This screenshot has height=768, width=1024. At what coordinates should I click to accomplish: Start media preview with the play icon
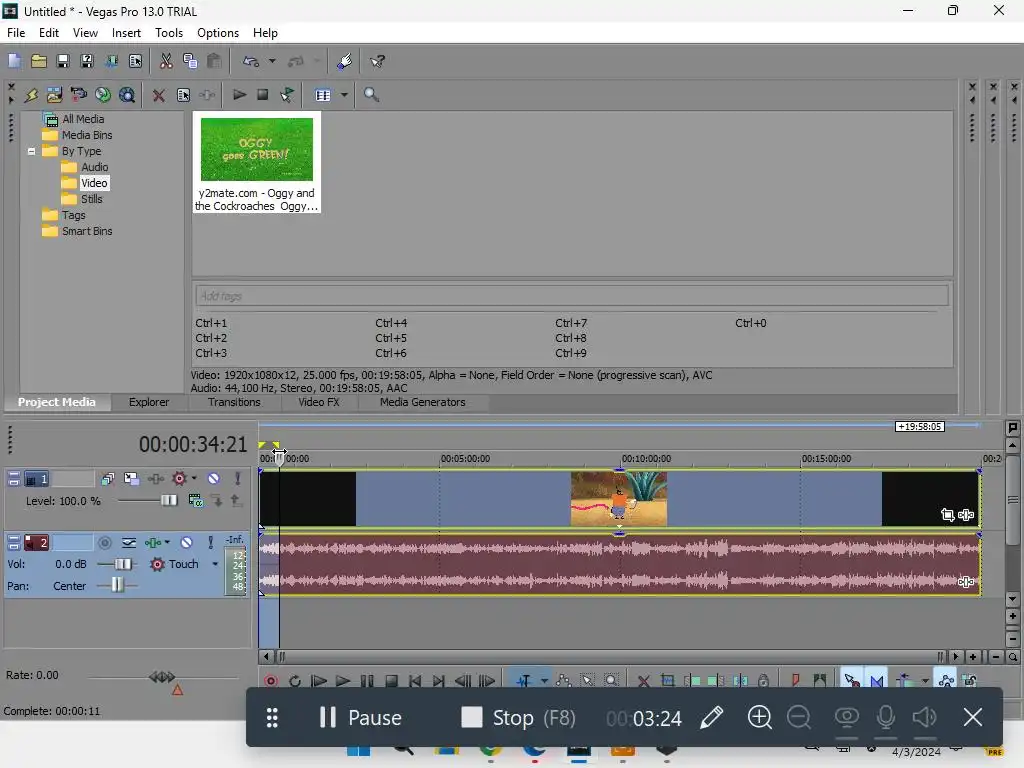(x=239, y=95)
